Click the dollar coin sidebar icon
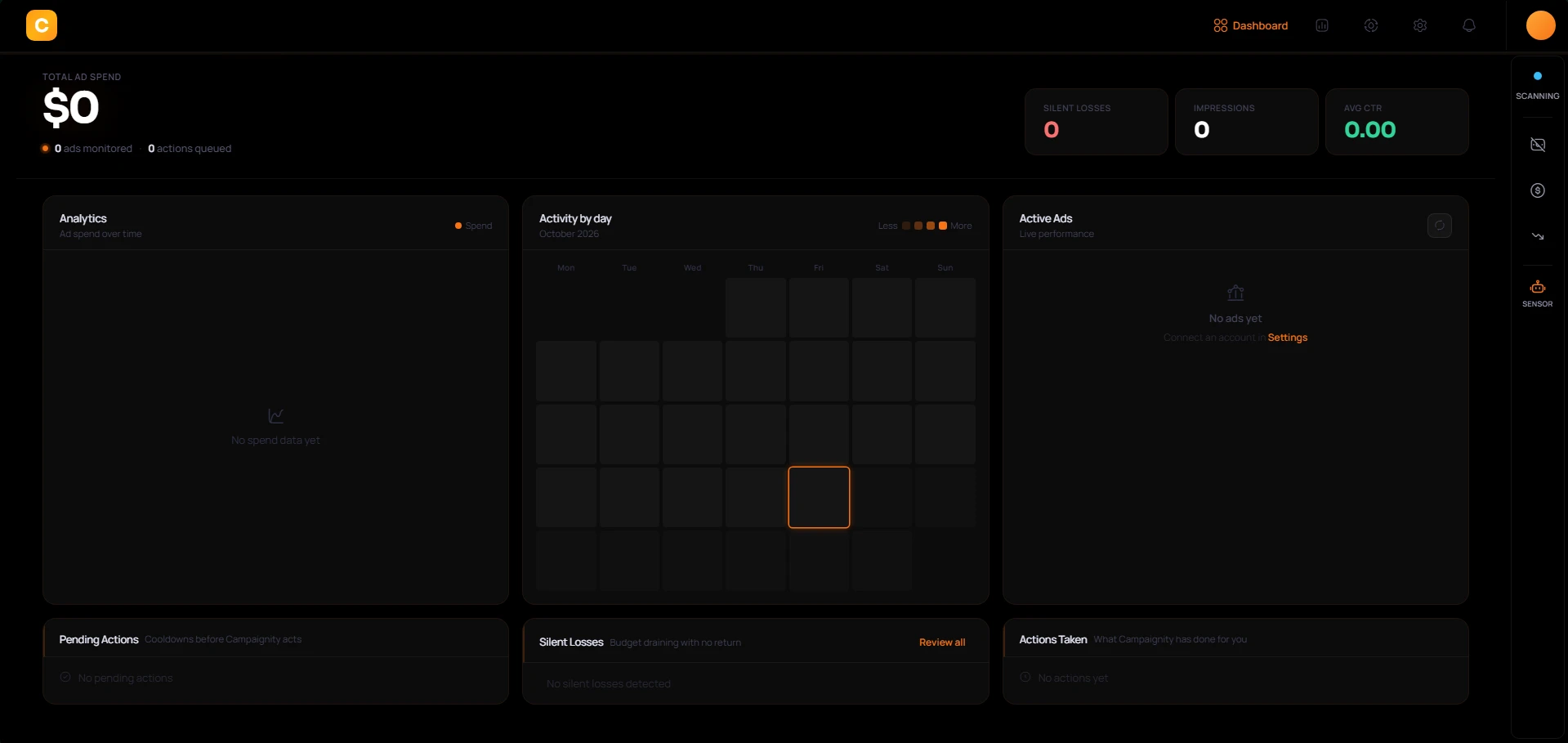This screenshot has height=743, width=1568. (1538, 190)
